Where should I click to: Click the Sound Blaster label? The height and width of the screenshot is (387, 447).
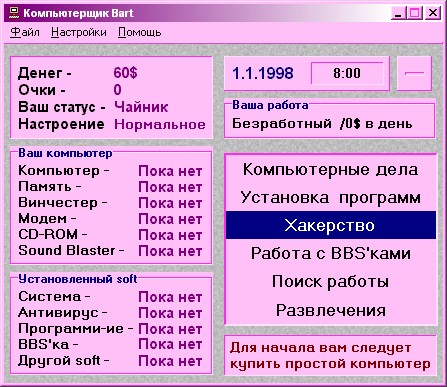tap(71, 250)
